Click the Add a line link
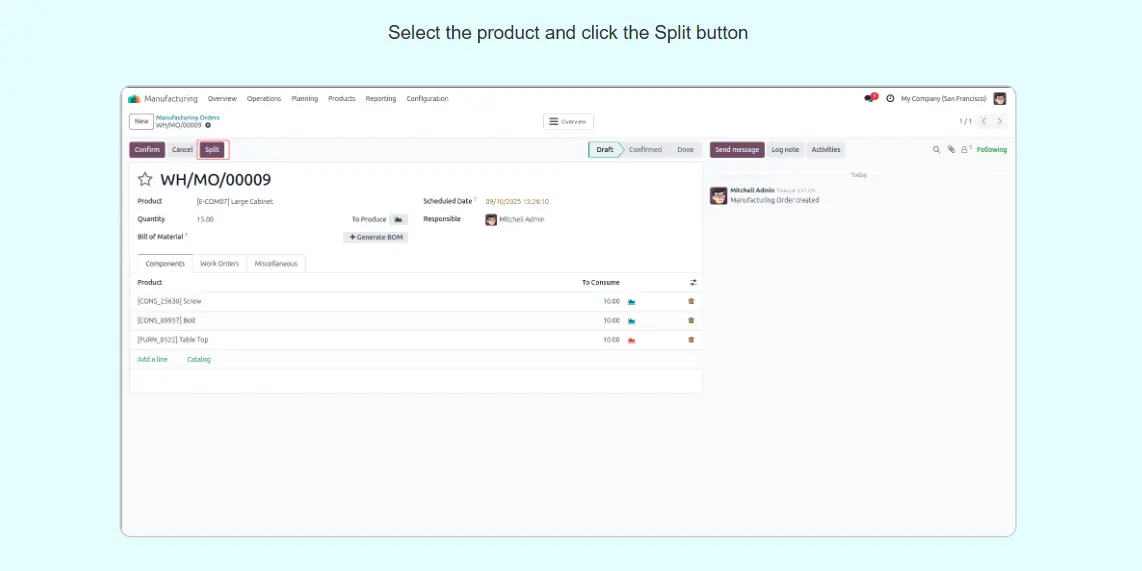1142x571 pixels. click(152, 359)
